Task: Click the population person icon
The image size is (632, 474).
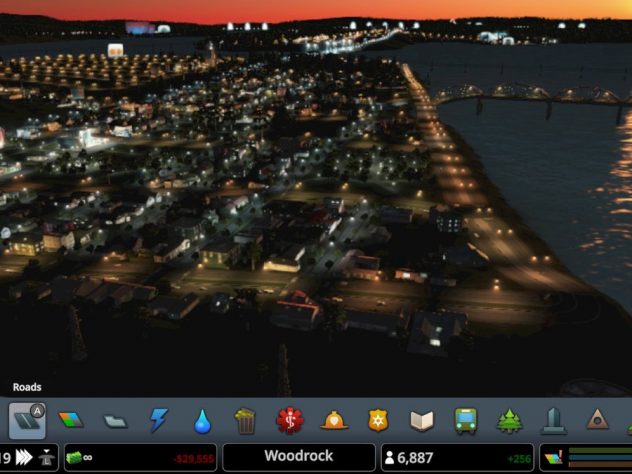Action: click(x=389, y=457)
